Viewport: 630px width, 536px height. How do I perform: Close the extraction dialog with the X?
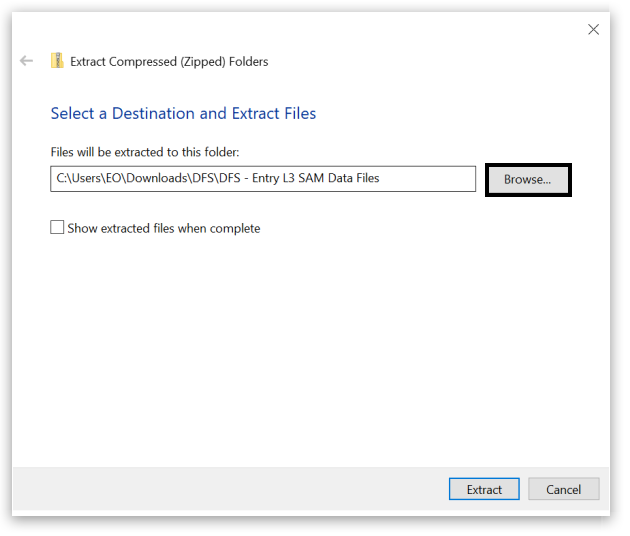(x=593, y=29)
